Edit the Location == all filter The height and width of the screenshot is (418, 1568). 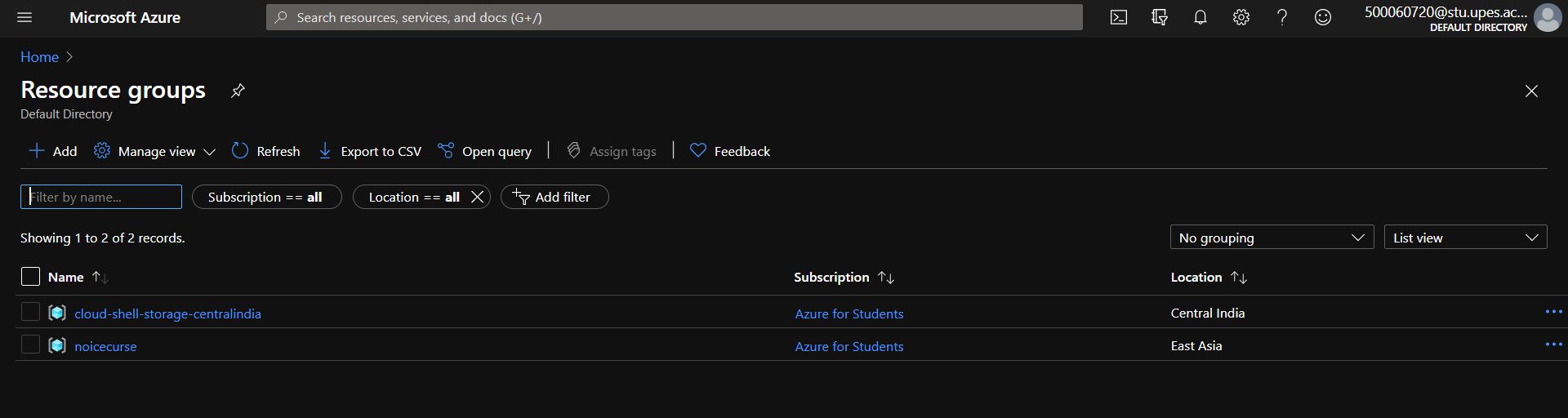pyautogui.click(x=414, y=197)
